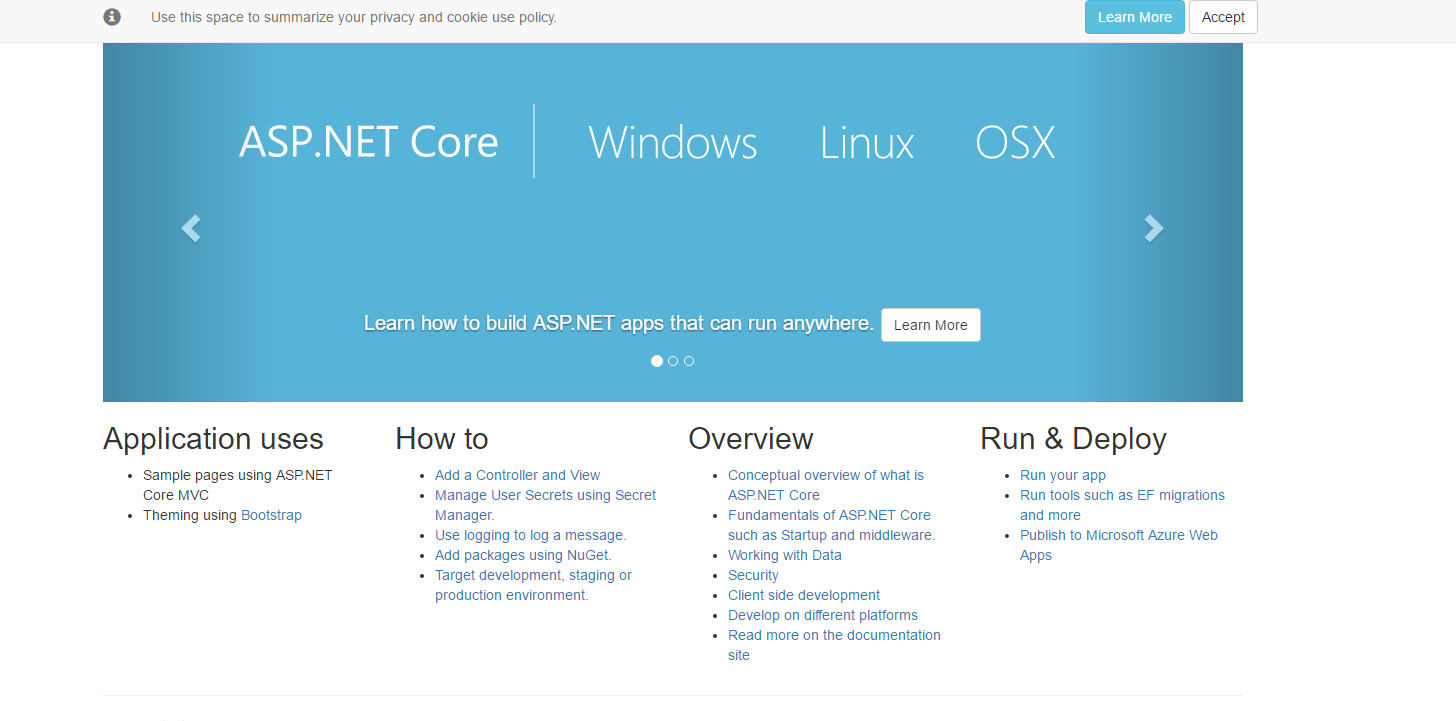The width and height of the screenshot is (1456, 721).
Task: Click Learn More button in carousel
Action: pyautogui.click(x=931, y=325)
